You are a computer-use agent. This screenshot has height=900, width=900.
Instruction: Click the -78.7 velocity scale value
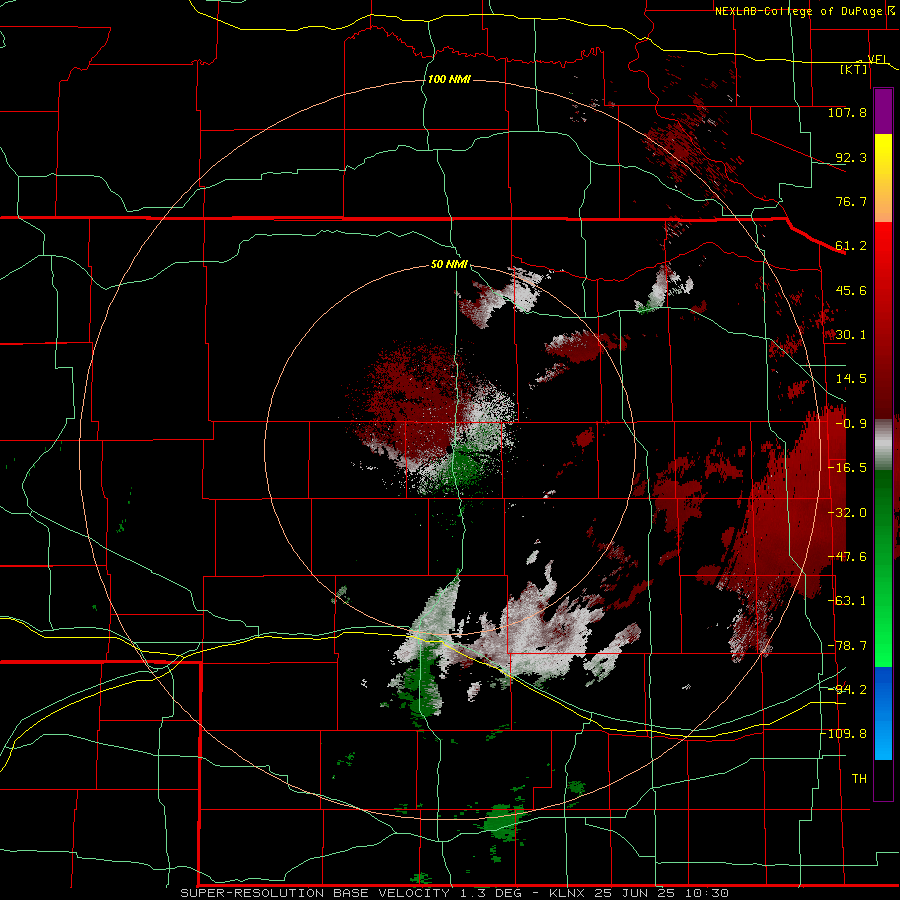847,646
